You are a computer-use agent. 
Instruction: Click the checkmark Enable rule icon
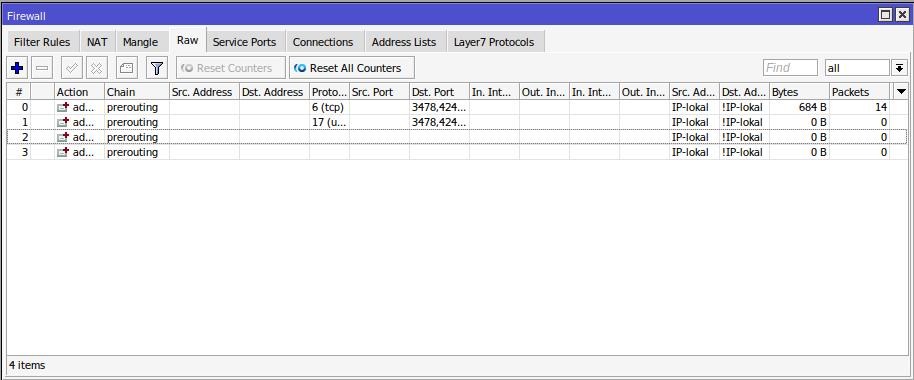click(72, 68)
